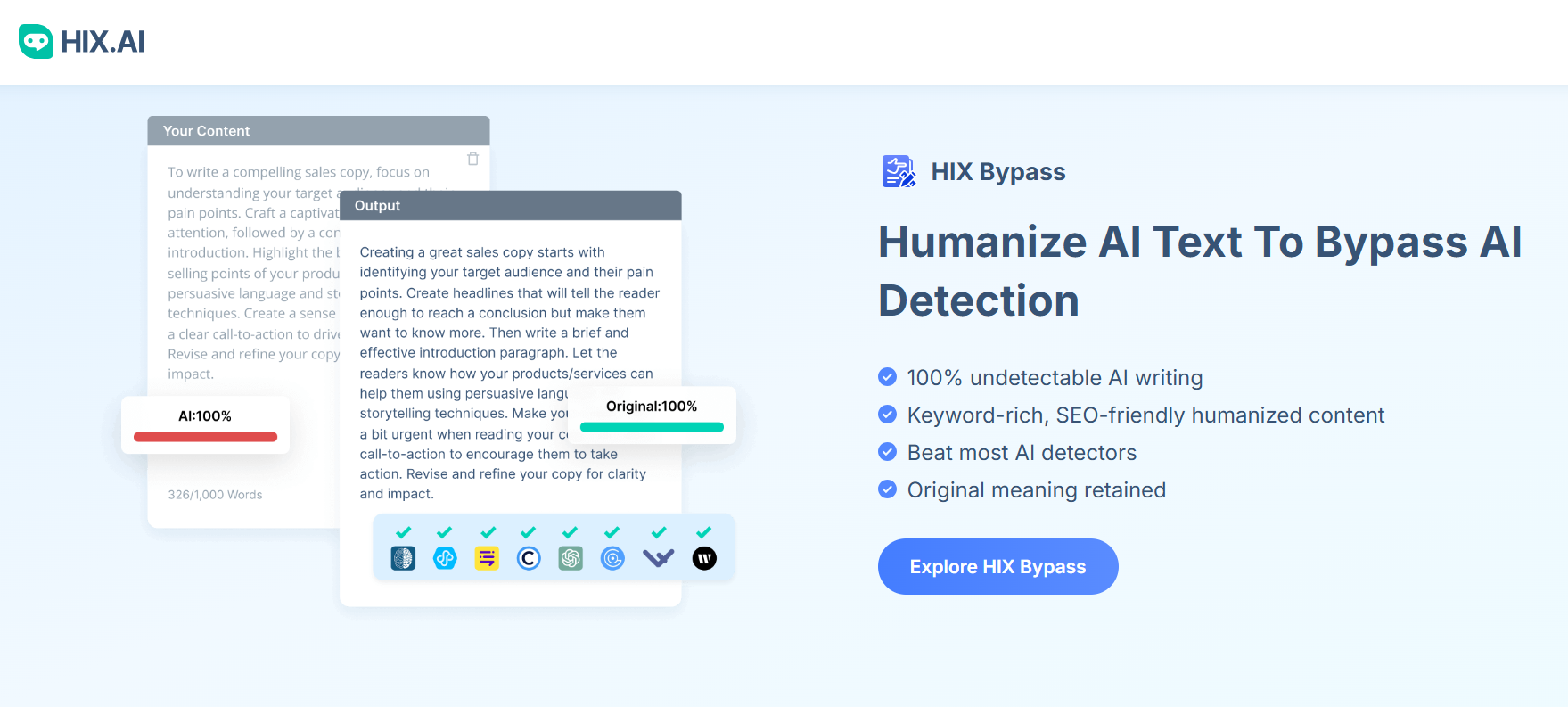Viewport: 1568px width, 707px height.
Task: Select the Output panel header
Action: (511, 206)
